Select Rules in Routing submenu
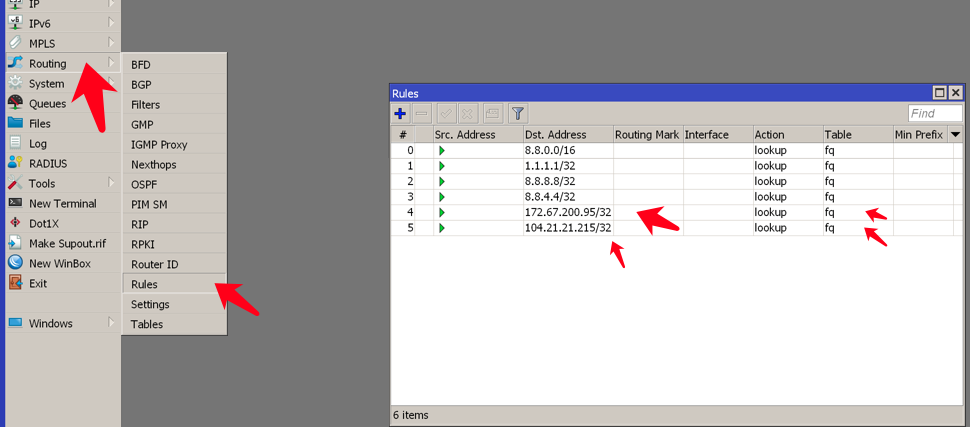The width and height of the screenshot is (970, 427). point(174,285)
